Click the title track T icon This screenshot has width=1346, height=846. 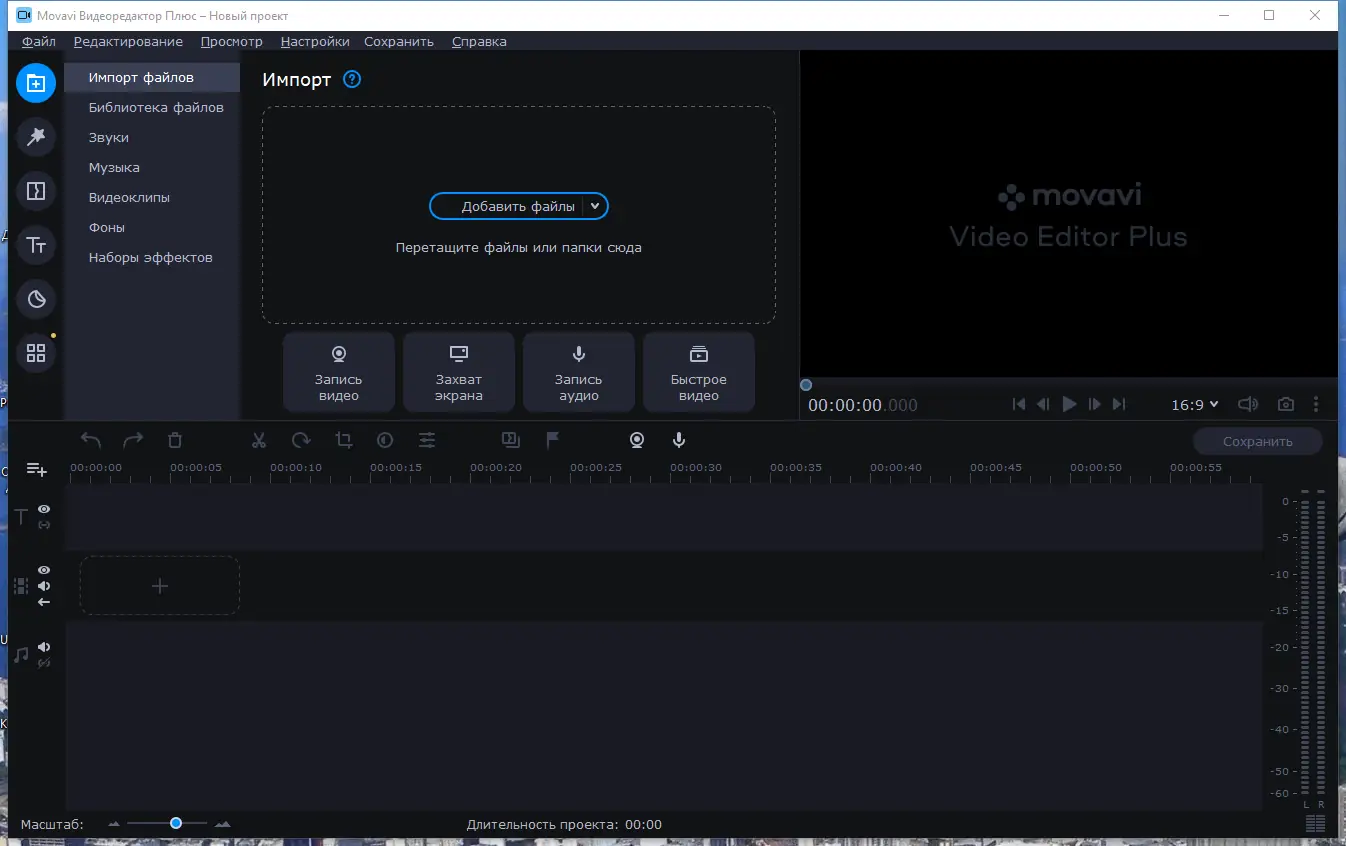21,517
